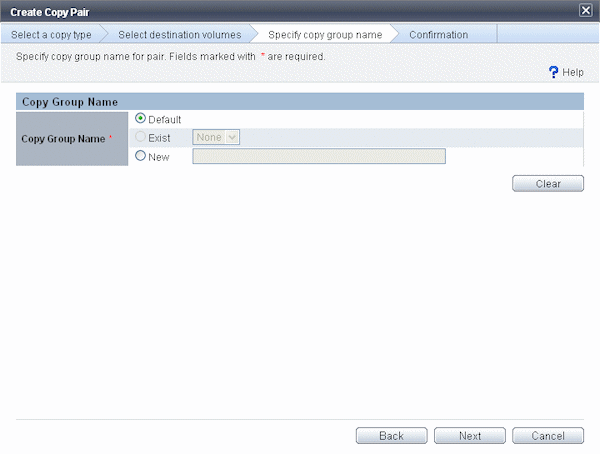Select the Default radio button
The width and height of the screenshot is (600, 454).
click(140, 118)
